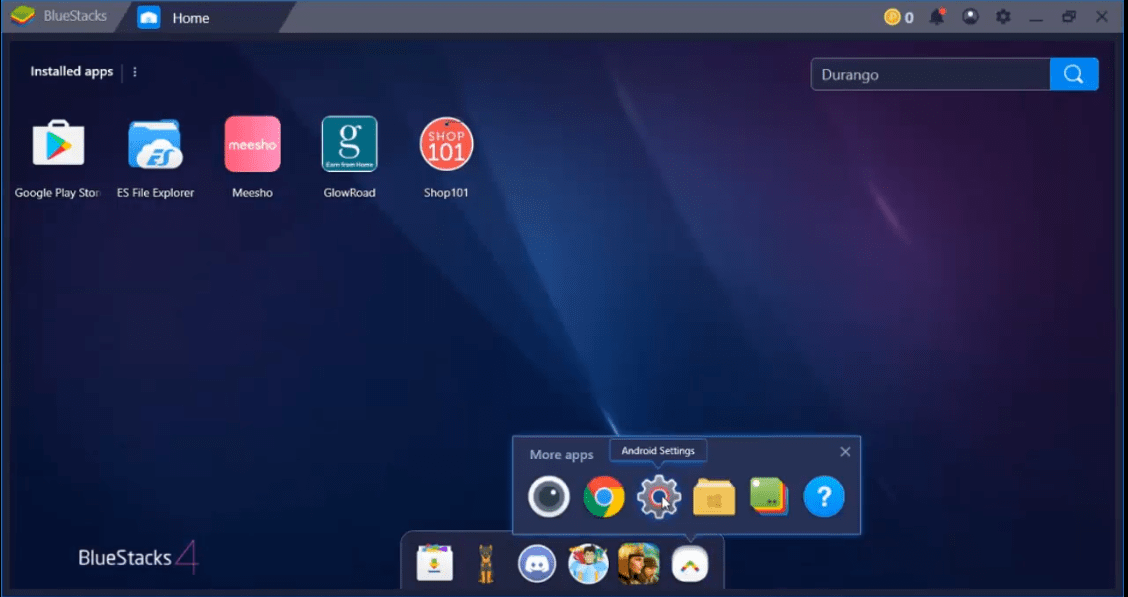Open the Camera app in More apps
Viewport: 1128px width, 597px height.
coord(549,496)
